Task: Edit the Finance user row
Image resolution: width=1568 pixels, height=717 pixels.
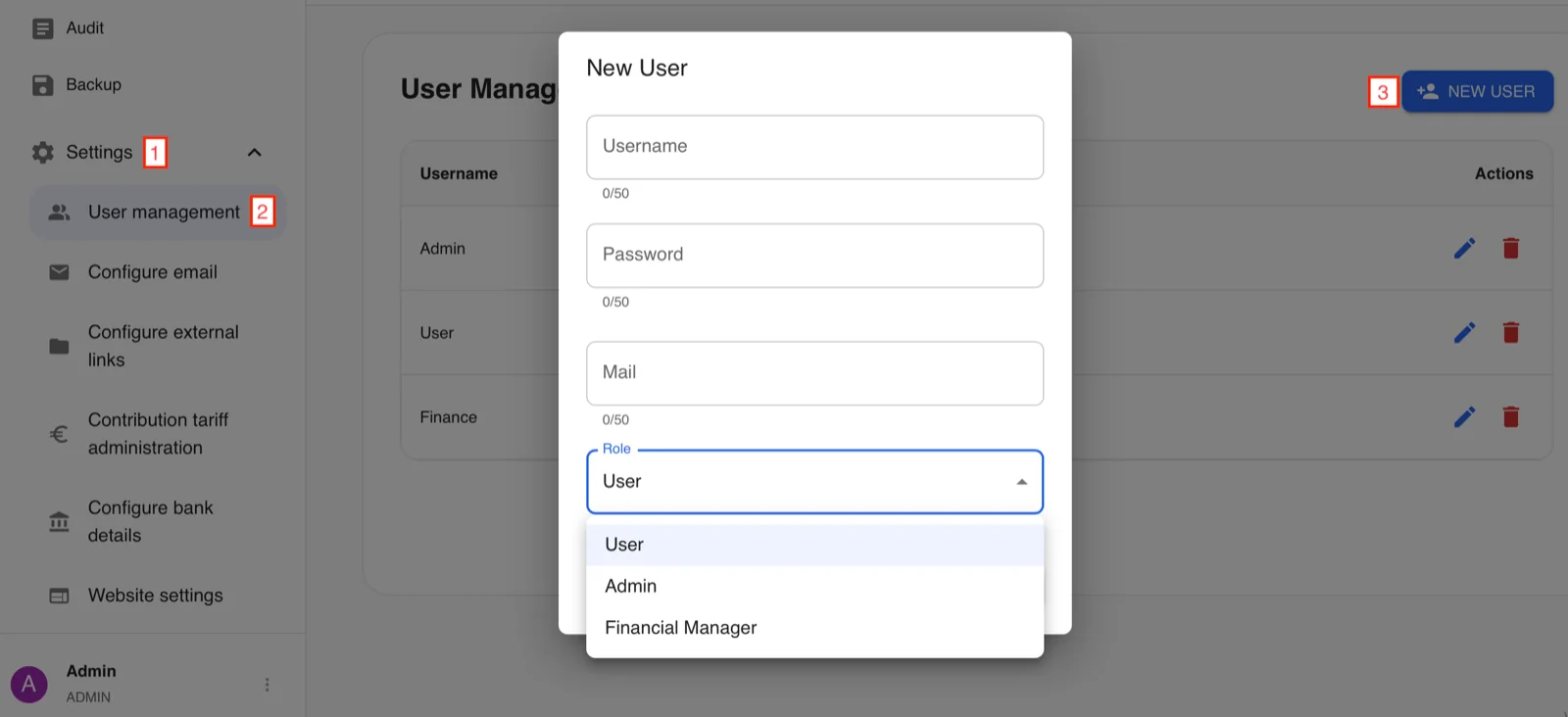Action: 1464,417
